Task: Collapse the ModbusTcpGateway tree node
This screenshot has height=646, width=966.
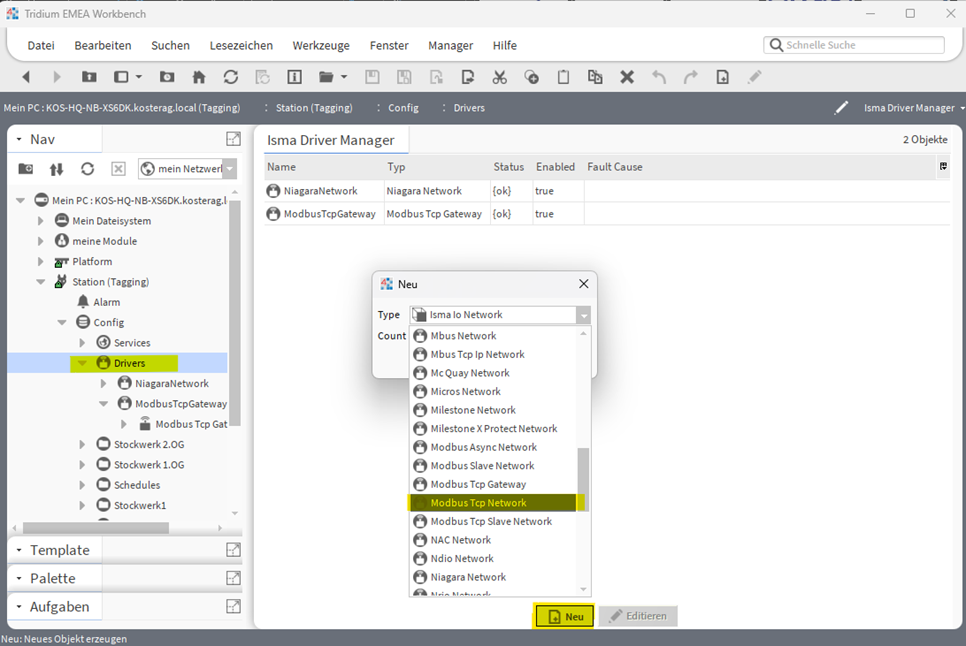Action: point(104,404)
